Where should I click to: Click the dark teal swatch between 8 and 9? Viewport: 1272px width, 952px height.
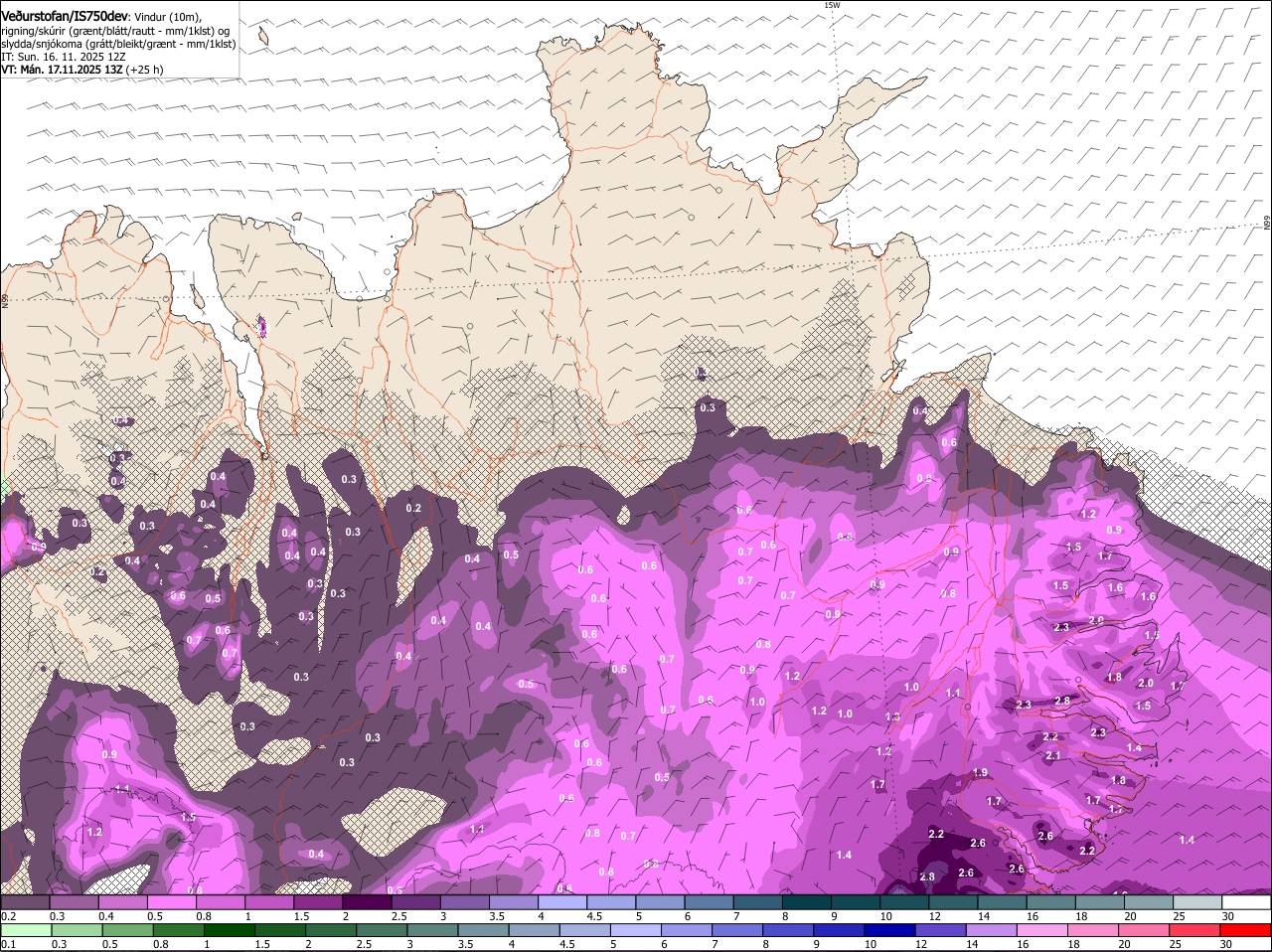point(807,902)
